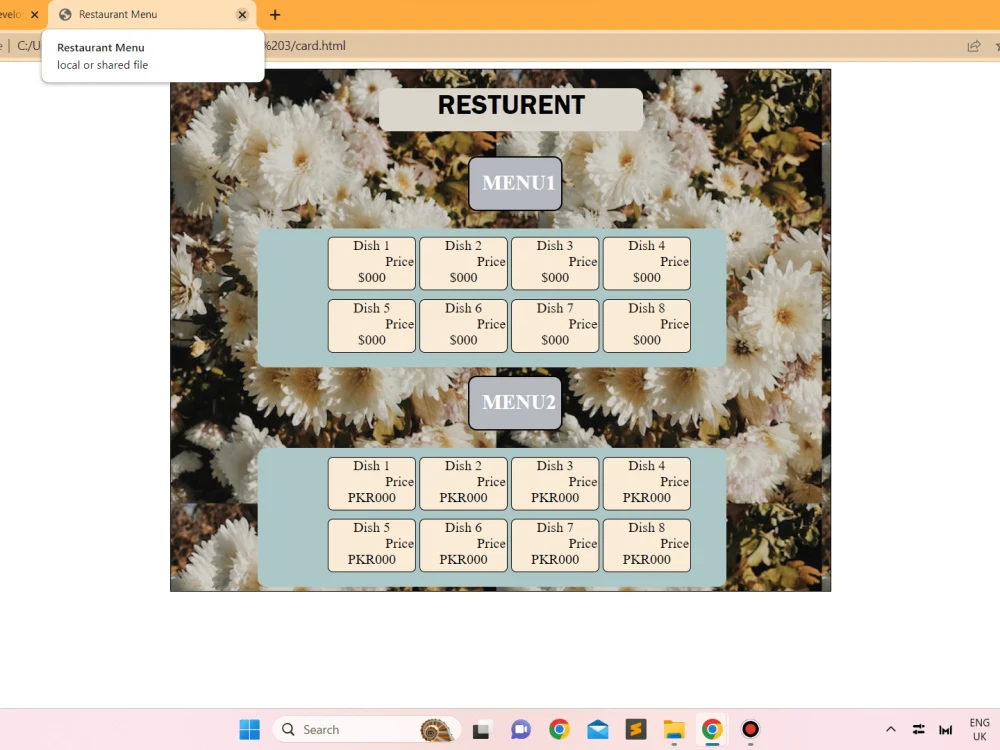Select Dish 2 card priced PKR000
1000x750 pixels.
464,483
